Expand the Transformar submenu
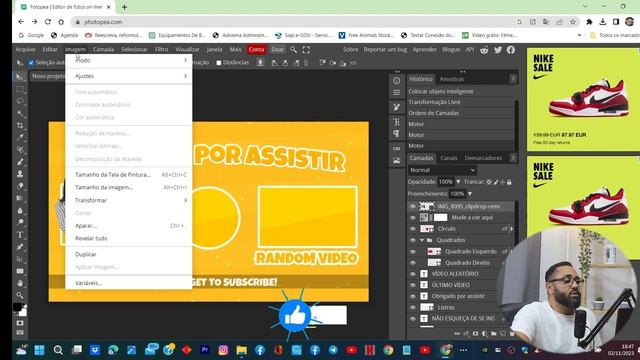This screenshot has height=360, width=640. coord(129,200)
